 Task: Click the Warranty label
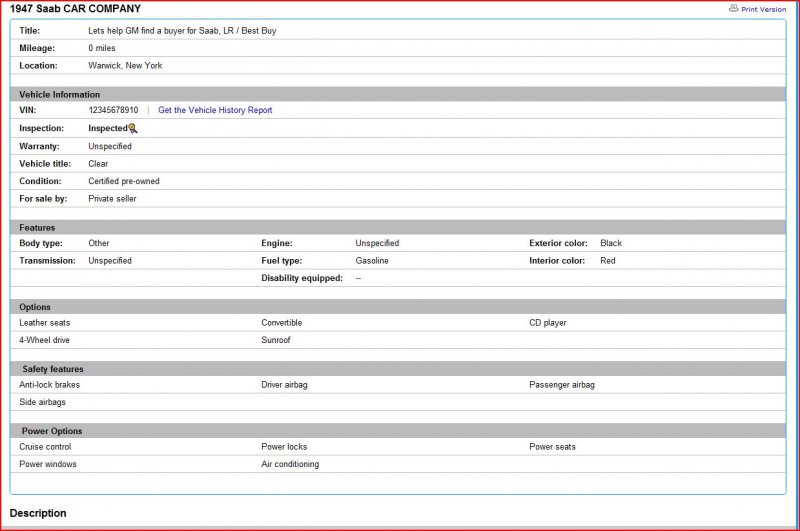coord(39,146)
